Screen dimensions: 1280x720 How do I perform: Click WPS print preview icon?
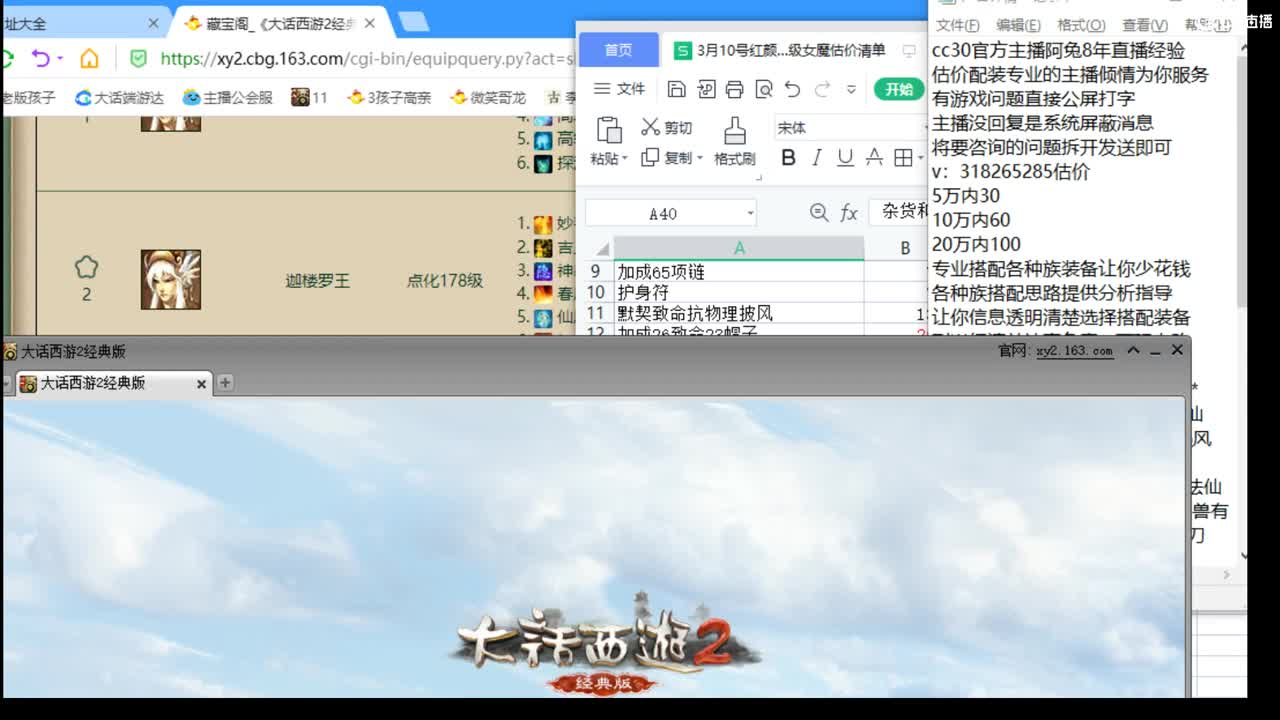coord(764,89)
